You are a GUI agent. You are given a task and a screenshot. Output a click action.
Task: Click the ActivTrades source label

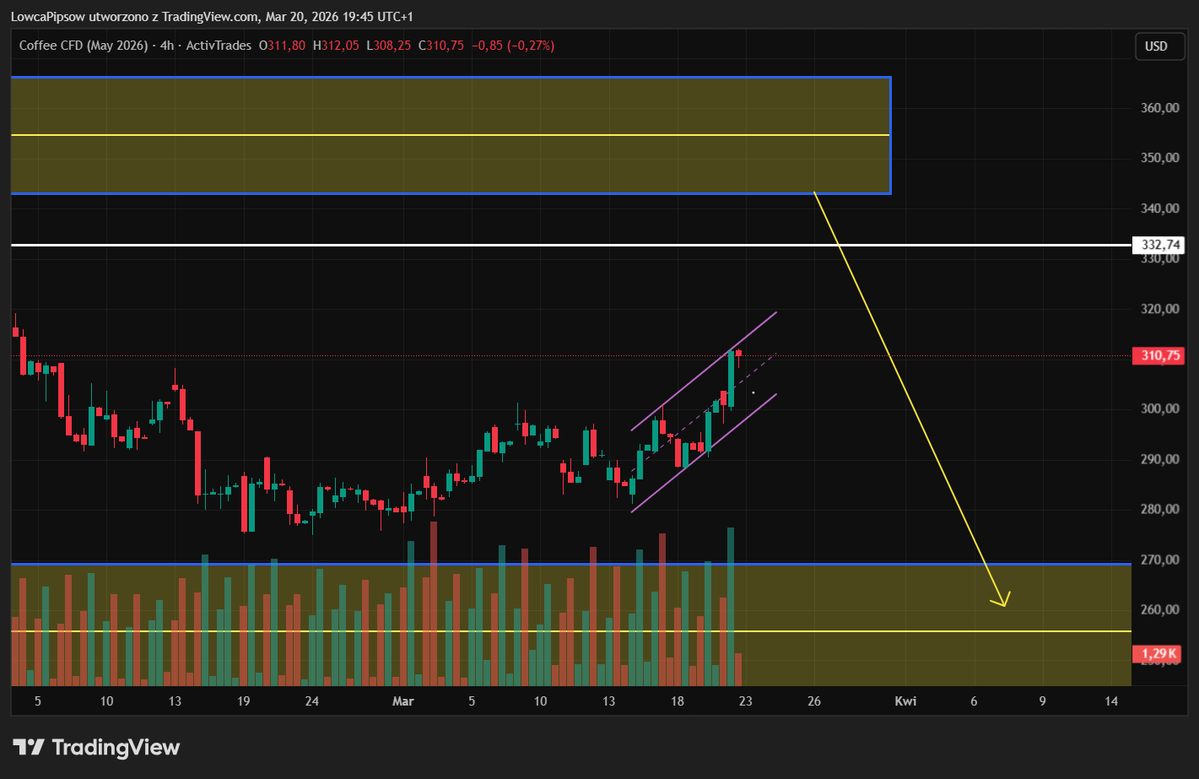(x=219, y=45)
